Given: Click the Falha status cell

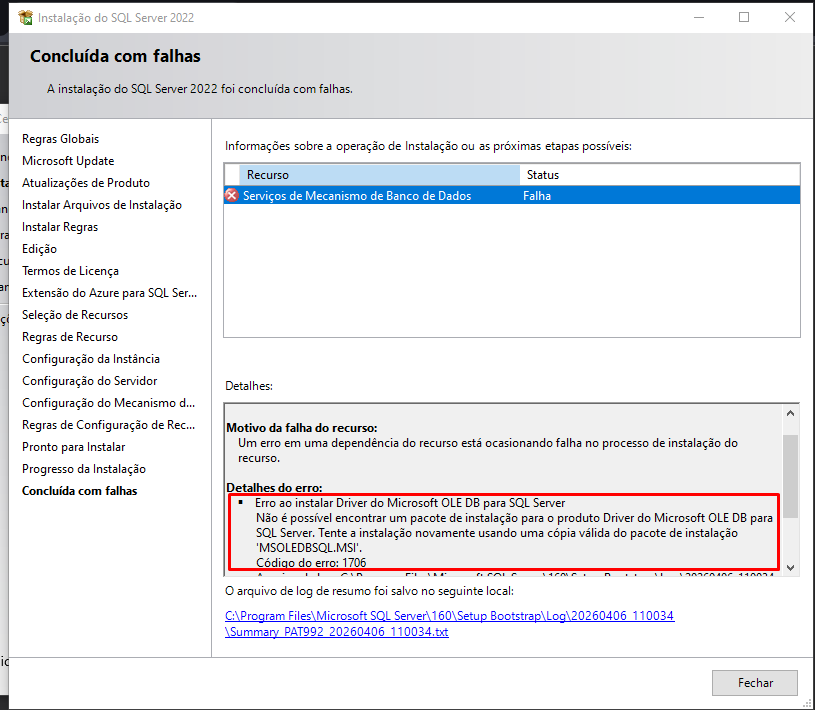Looking at the screenshot, I should 537,196.
